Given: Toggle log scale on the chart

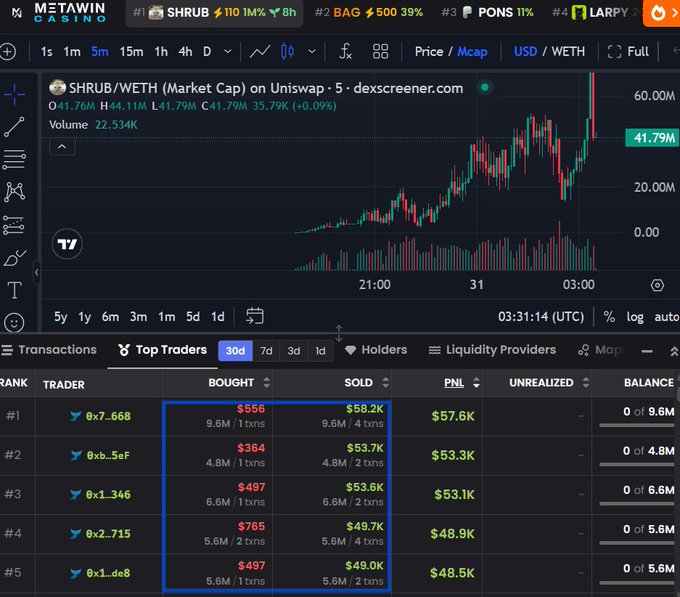Looking at the screenshot, I should [x=634, y=317].
